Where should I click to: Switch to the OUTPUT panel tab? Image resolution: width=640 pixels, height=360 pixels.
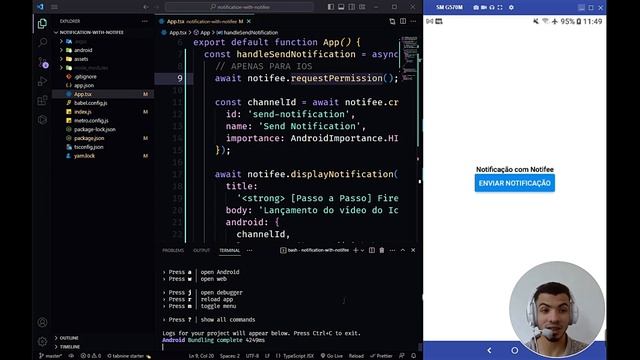point(201,250)
